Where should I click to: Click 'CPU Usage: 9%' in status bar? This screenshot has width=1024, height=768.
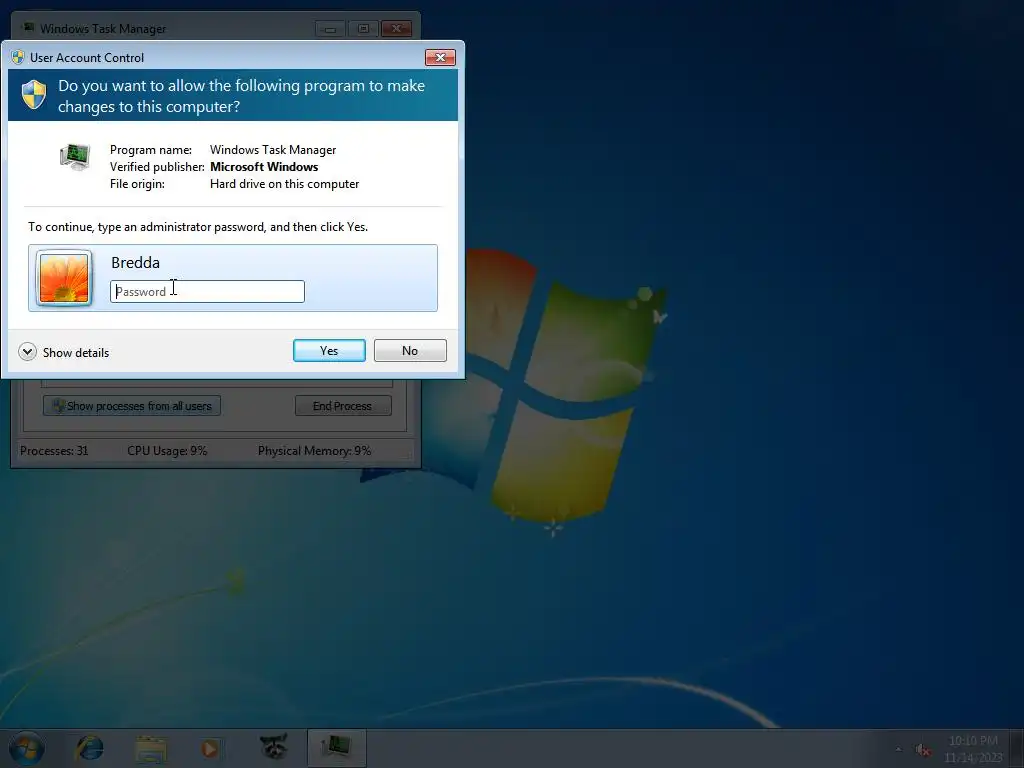pyautogui.click(x=167, y=451)
